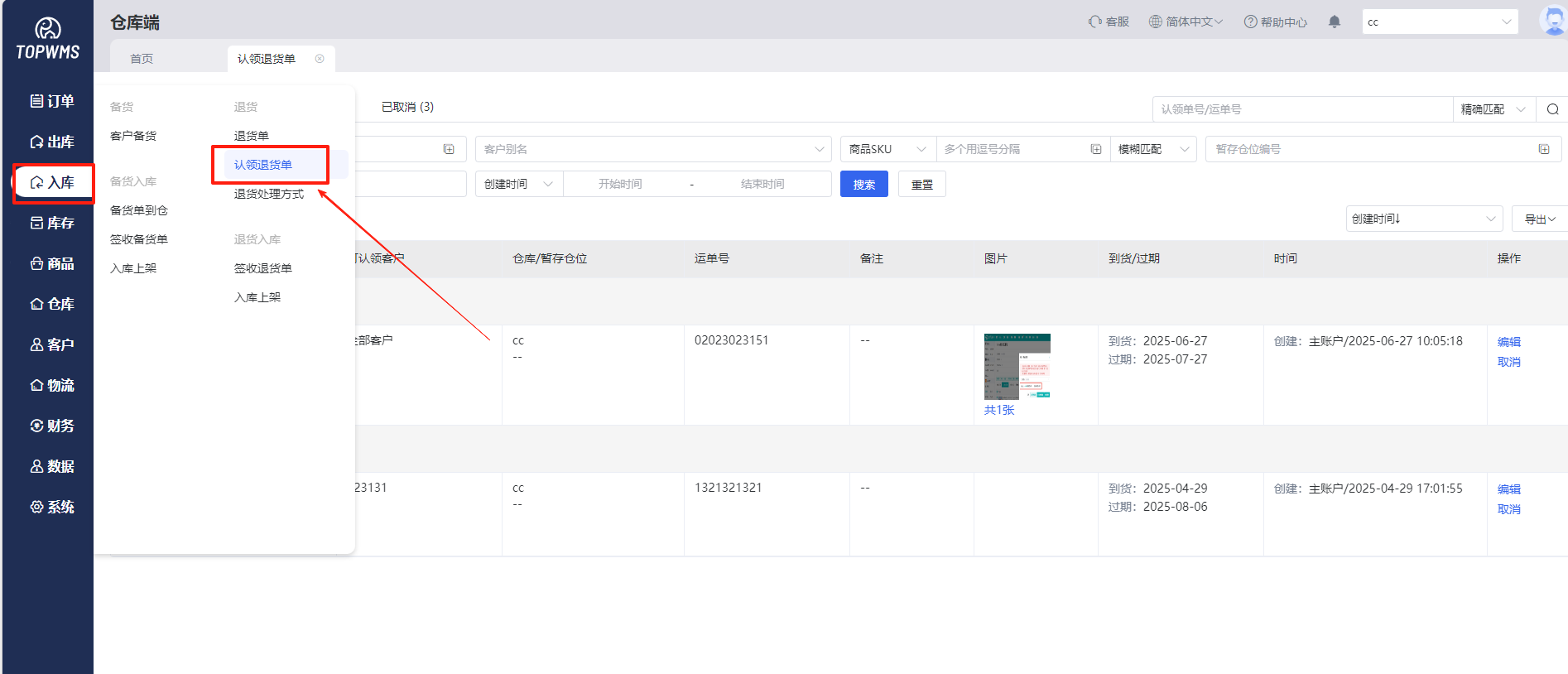Open the 创建时间 filter dropdown
Image resolution: width=1568 pixels, height=674 pixels.
(519, 184)
